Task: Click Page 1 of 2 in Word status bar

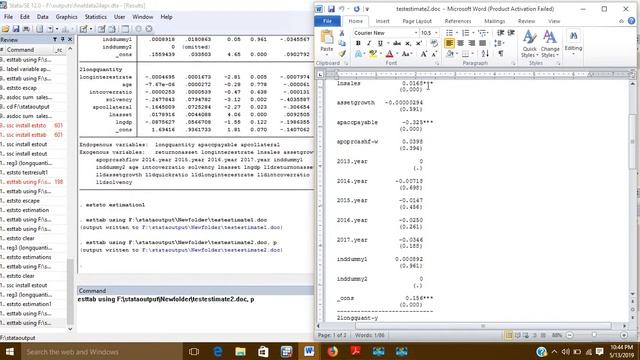Action: pyautogui.click(x=331, y=336)
